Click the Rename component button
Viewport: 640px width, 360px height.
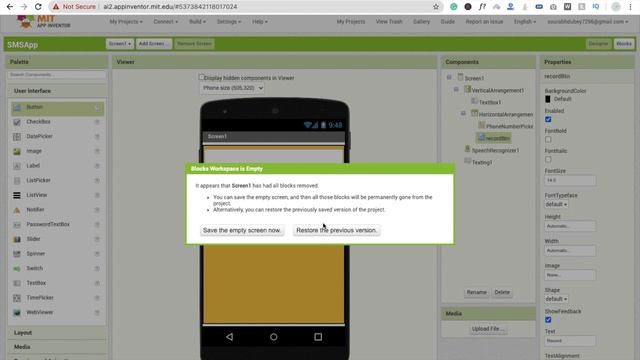tap(477, 292)
